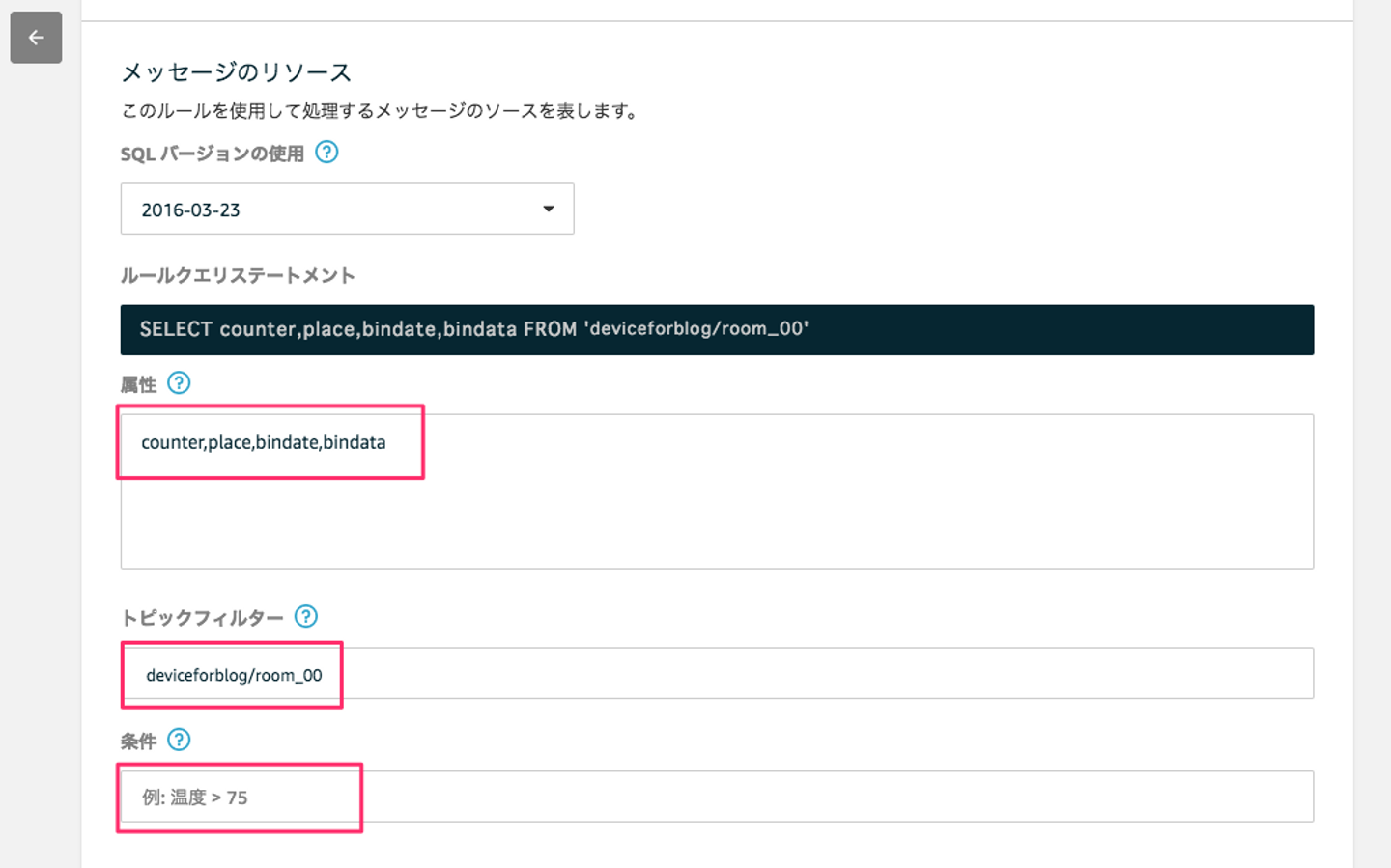Click the back arrow button
The width and height of the screenshot is (1391, 868).
36,38
